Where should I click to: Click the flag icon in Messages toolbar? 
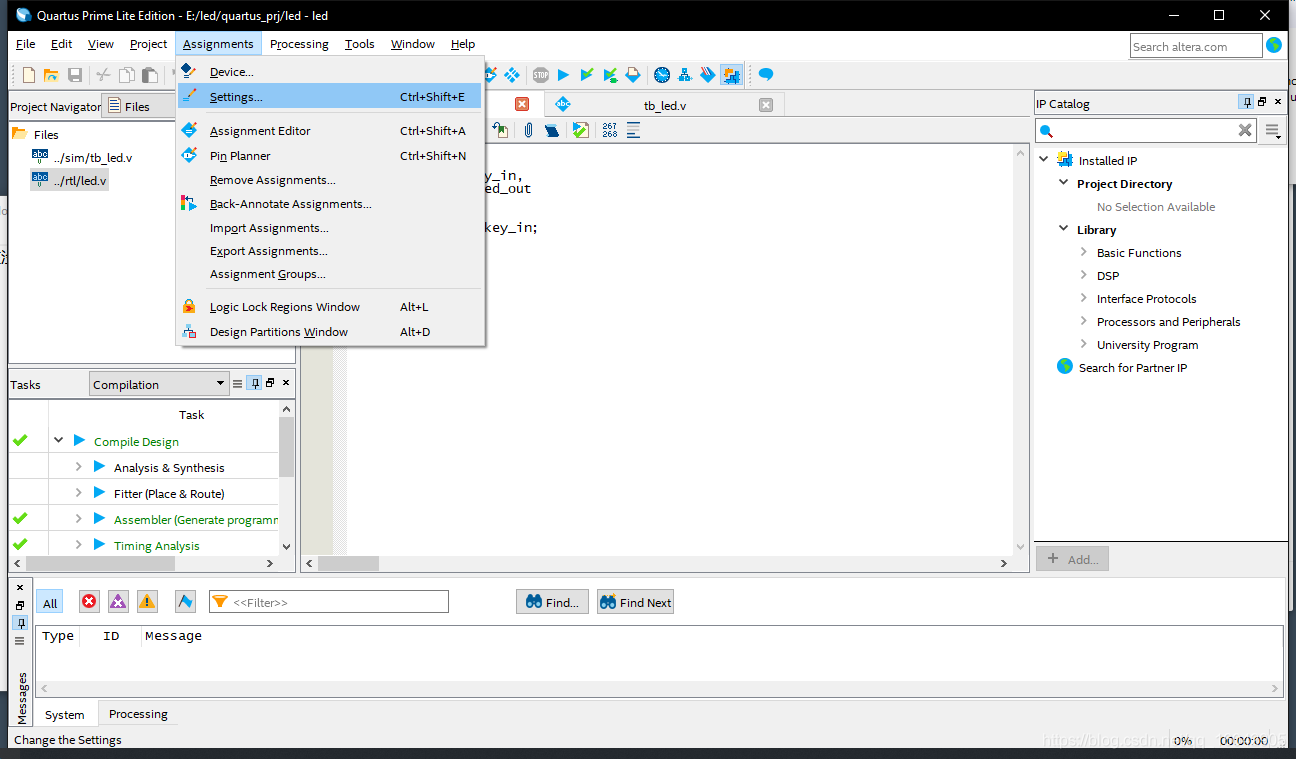click(185, 601)
